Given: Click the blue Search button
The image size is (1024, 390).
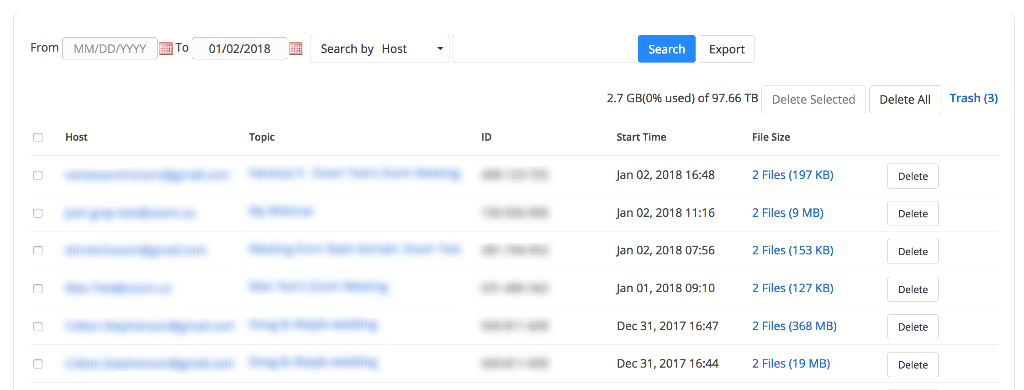Looking at the screenshot, I should 667,49.
